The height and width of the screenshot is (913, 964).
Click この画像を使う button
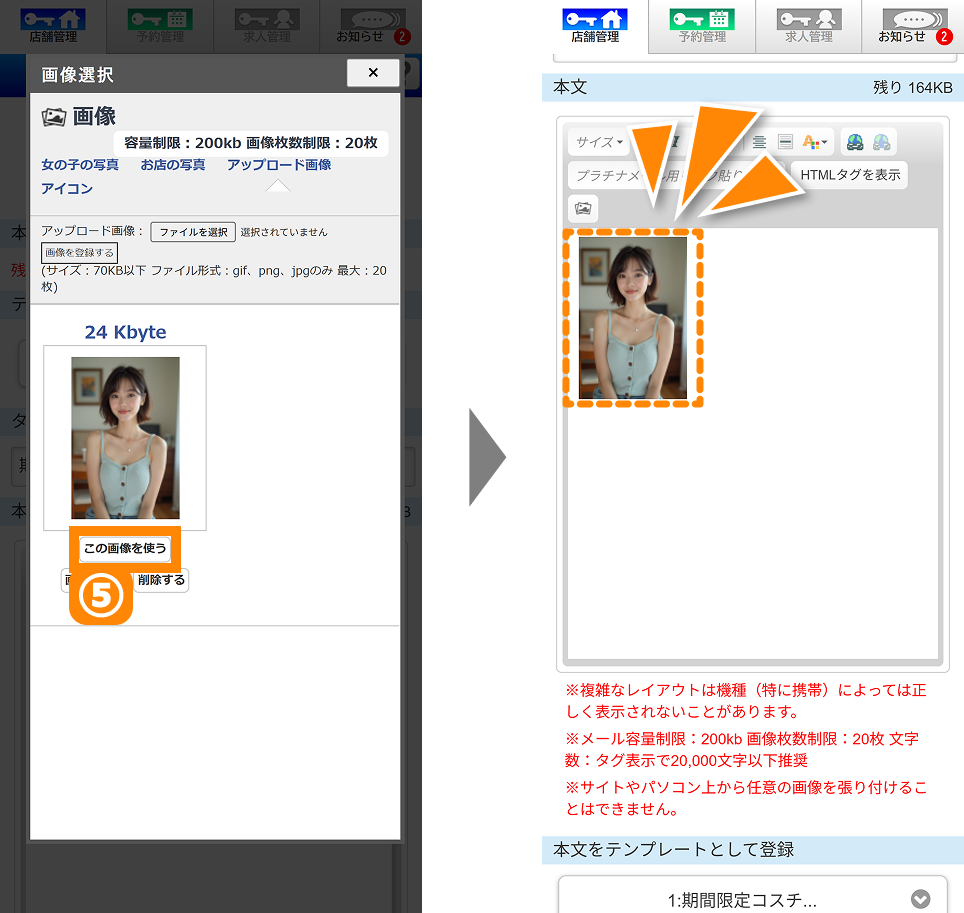pyautogui.click(x=125, y=548)
